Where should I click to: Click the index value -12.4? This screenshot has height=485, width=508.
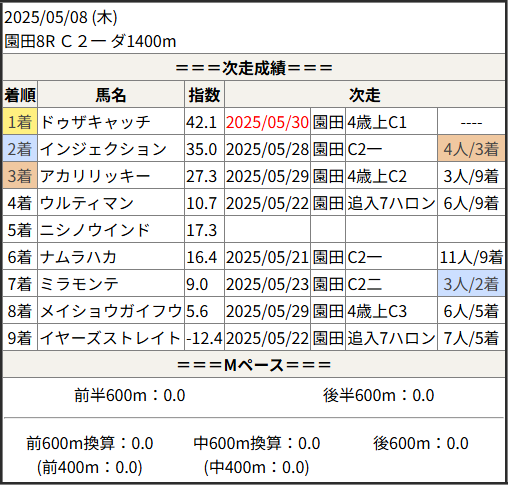point(204,338)
